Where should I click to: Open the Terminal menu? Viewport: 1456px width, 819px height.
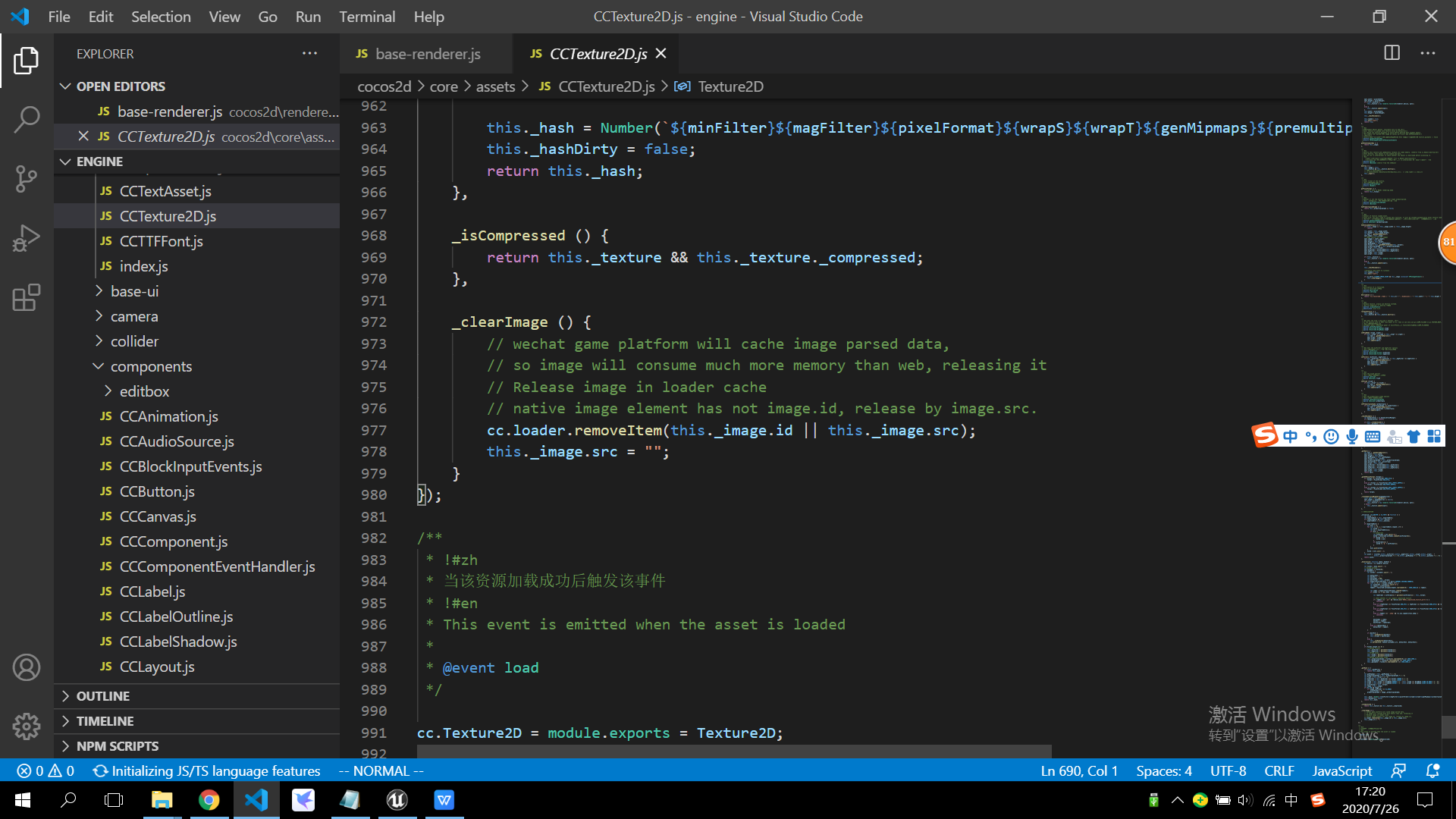click(x=366, y=17)
